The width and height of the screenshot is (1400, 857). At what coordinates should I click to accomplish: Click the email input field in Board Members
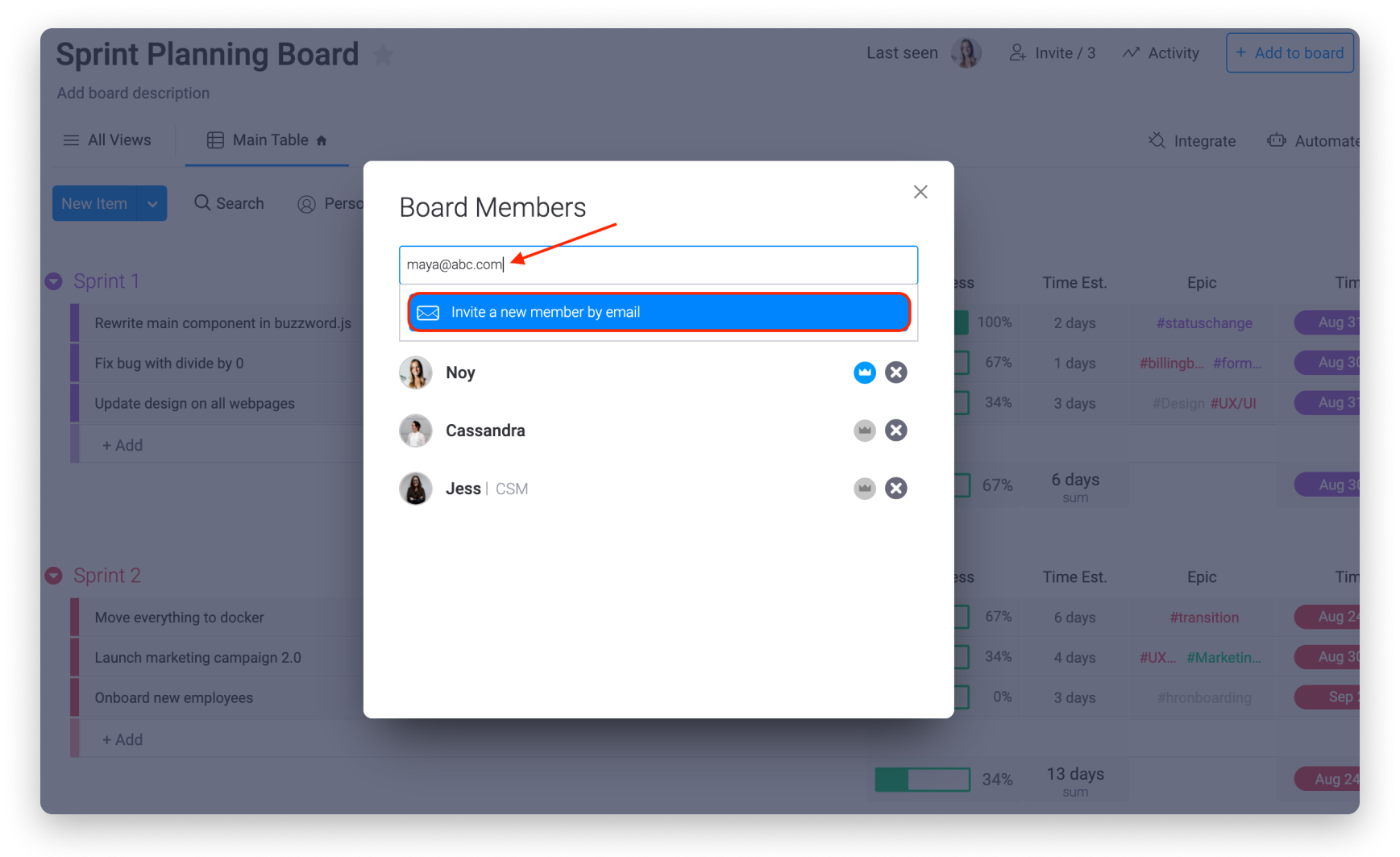[658, 264]
